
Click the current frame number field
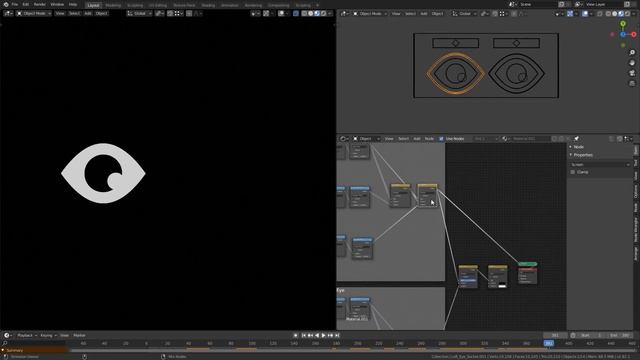[x=555, y=336]
